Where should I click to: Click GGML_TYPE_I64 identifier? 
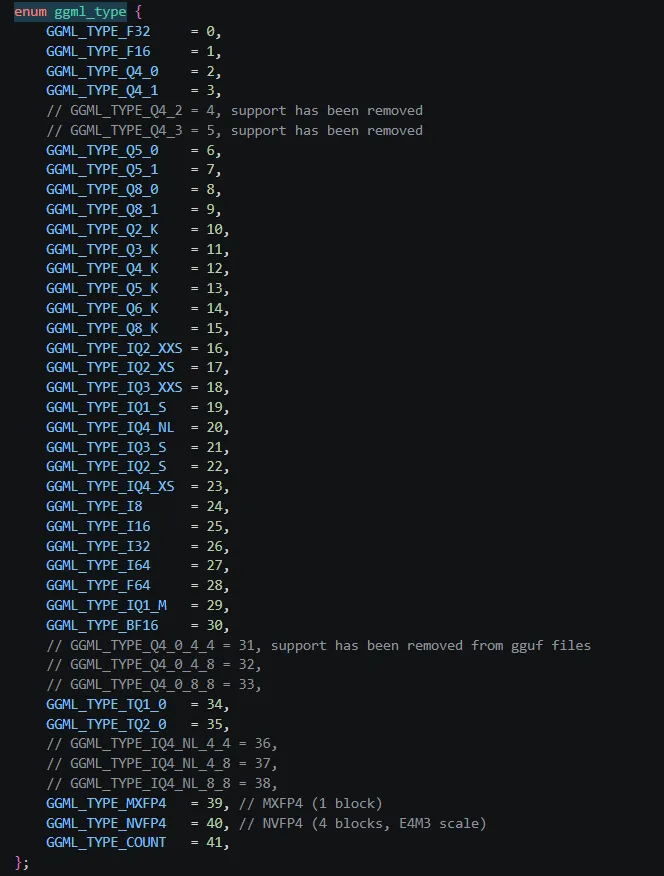click(98, 565)
